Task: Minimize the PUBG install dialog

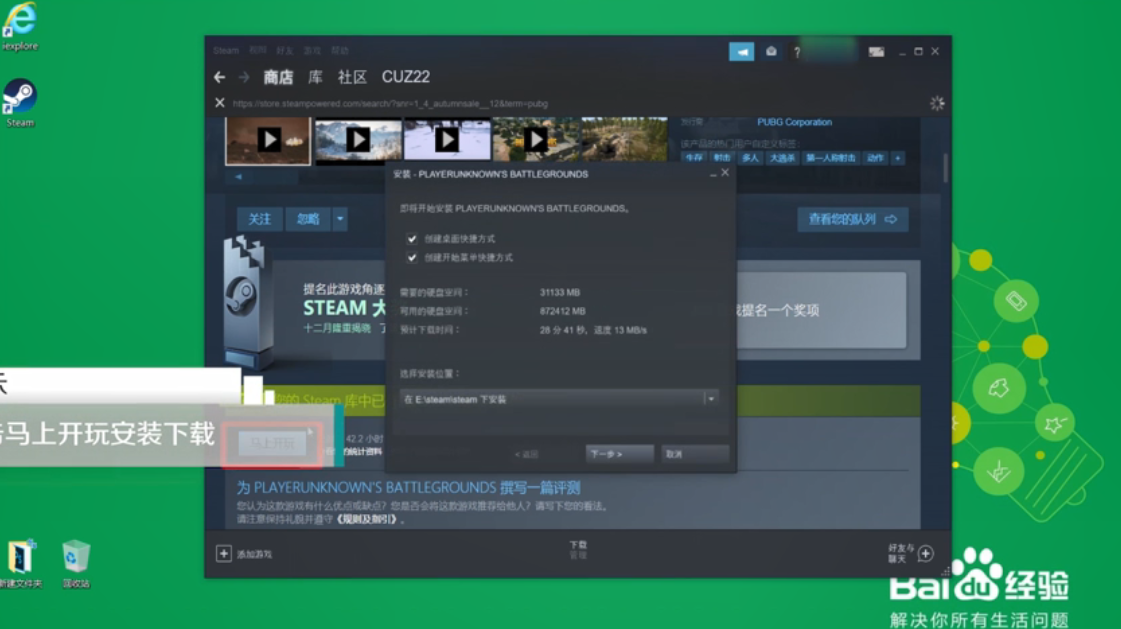Action: (x=713, y=174)
